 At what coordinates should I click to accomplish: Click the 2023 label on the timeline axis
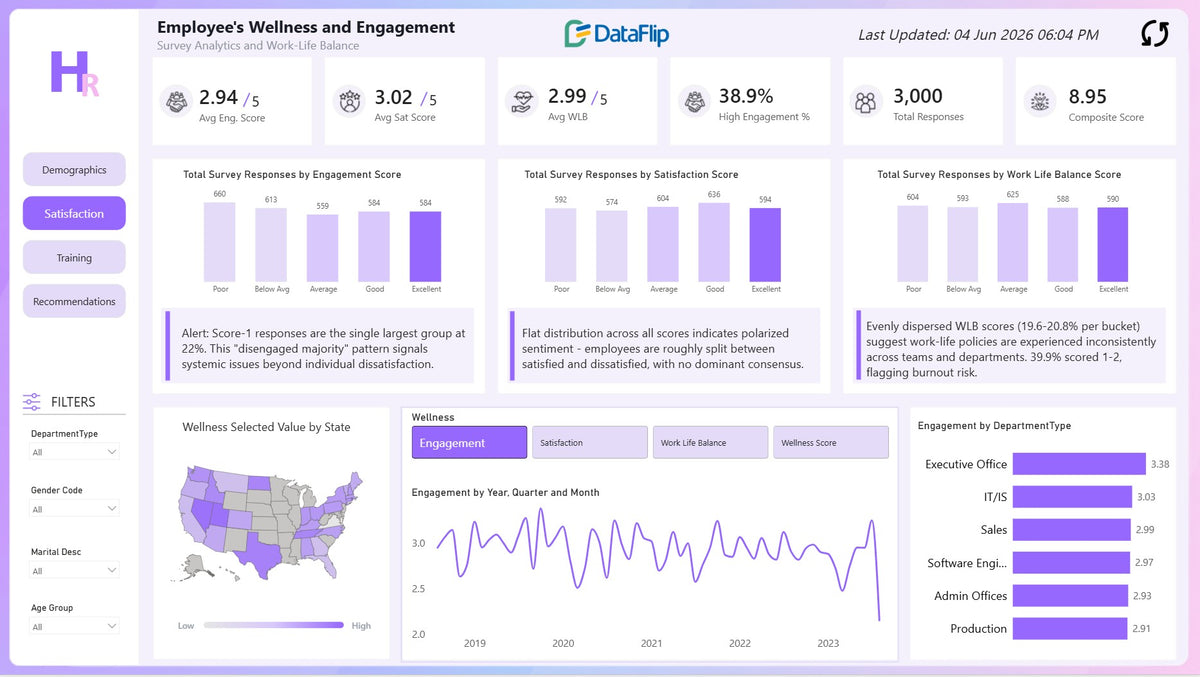(828, 643)
